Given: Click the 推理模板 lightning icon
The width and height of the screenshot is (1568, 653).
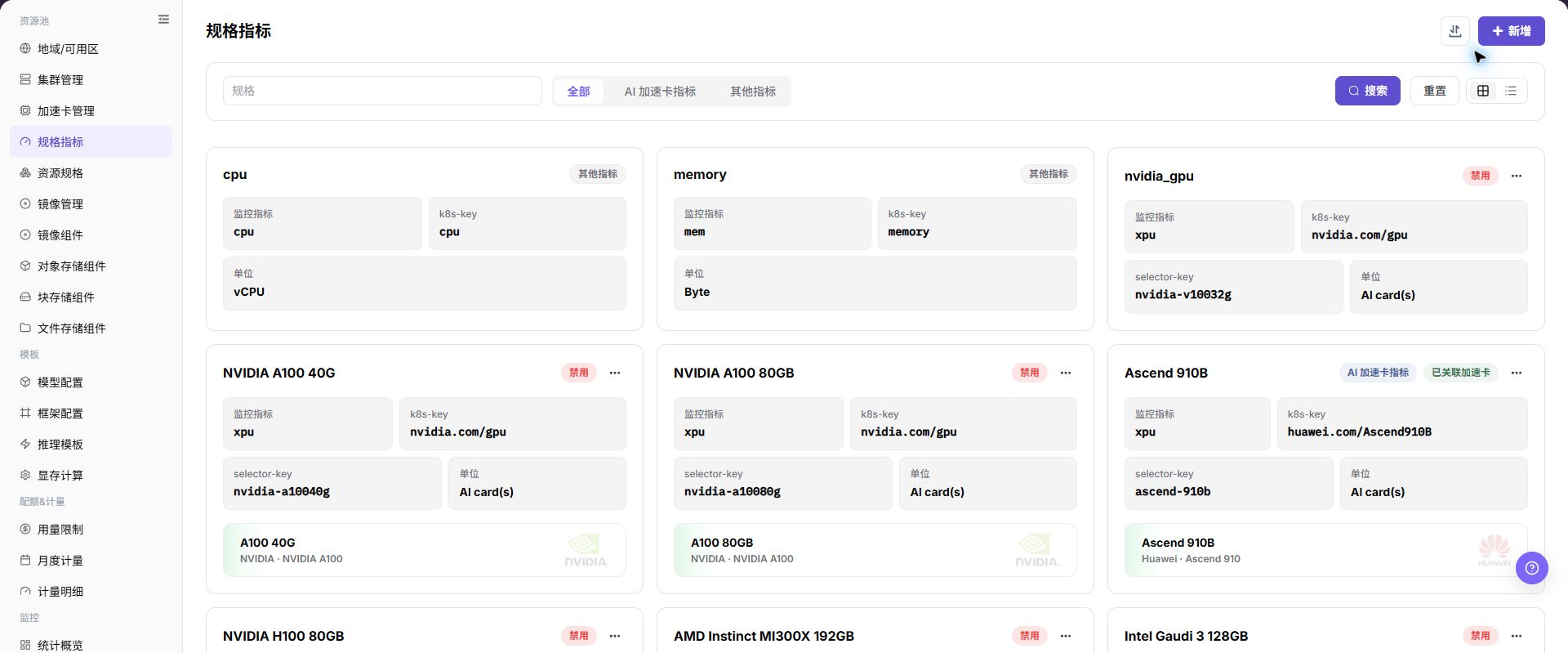Looking at the screenshot, I should coord(25,445).
